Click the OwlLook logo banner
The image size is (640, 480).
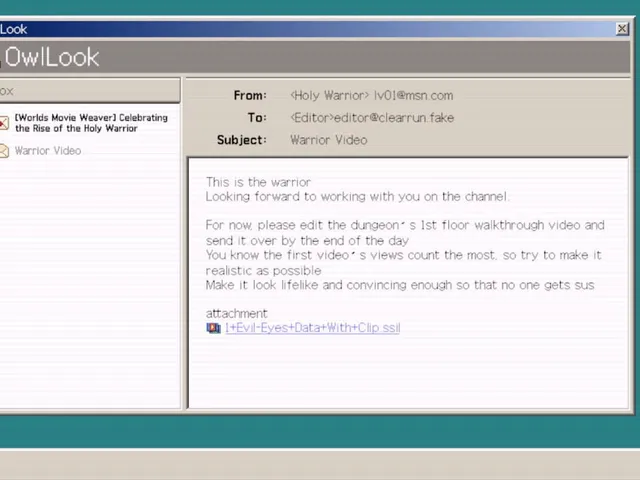[x=51, y=57]
